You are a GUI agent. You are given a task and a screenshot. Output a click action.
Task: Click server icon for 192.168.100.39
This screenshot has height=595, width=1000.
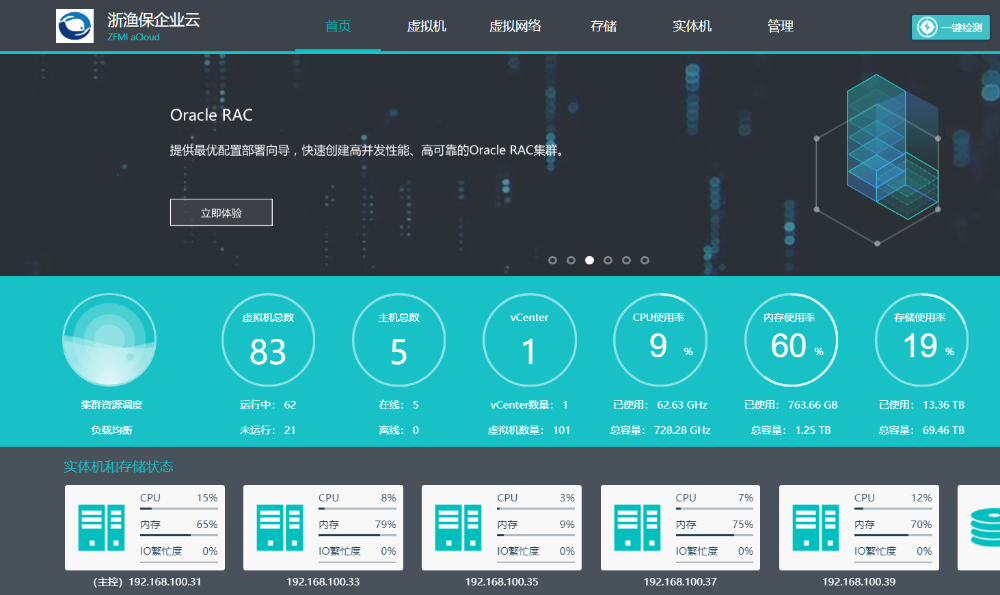(x=816, y=527)
